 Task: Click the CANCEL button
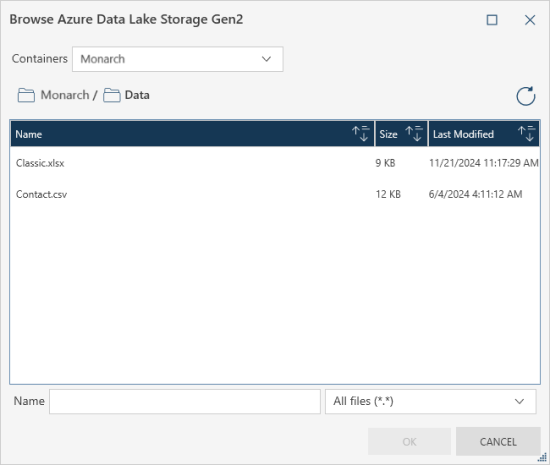[x=498, y=442]
